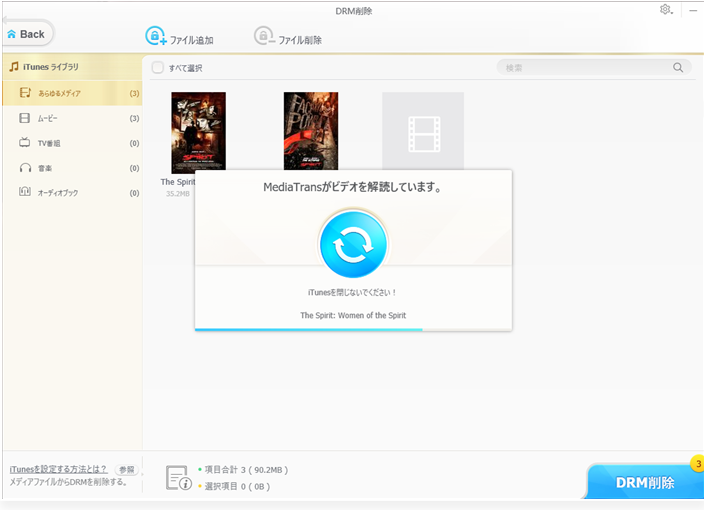Click the magnifier search icon
This screenshot has height=510, width=704.
(678, 68)
